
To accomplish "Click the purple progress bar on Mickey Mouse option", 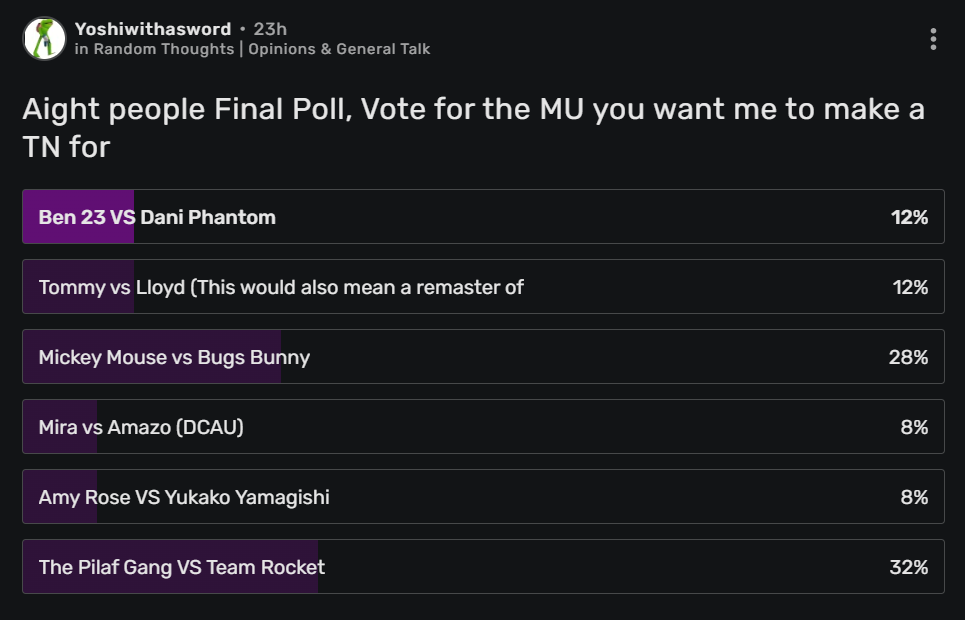I will (150, 357).
